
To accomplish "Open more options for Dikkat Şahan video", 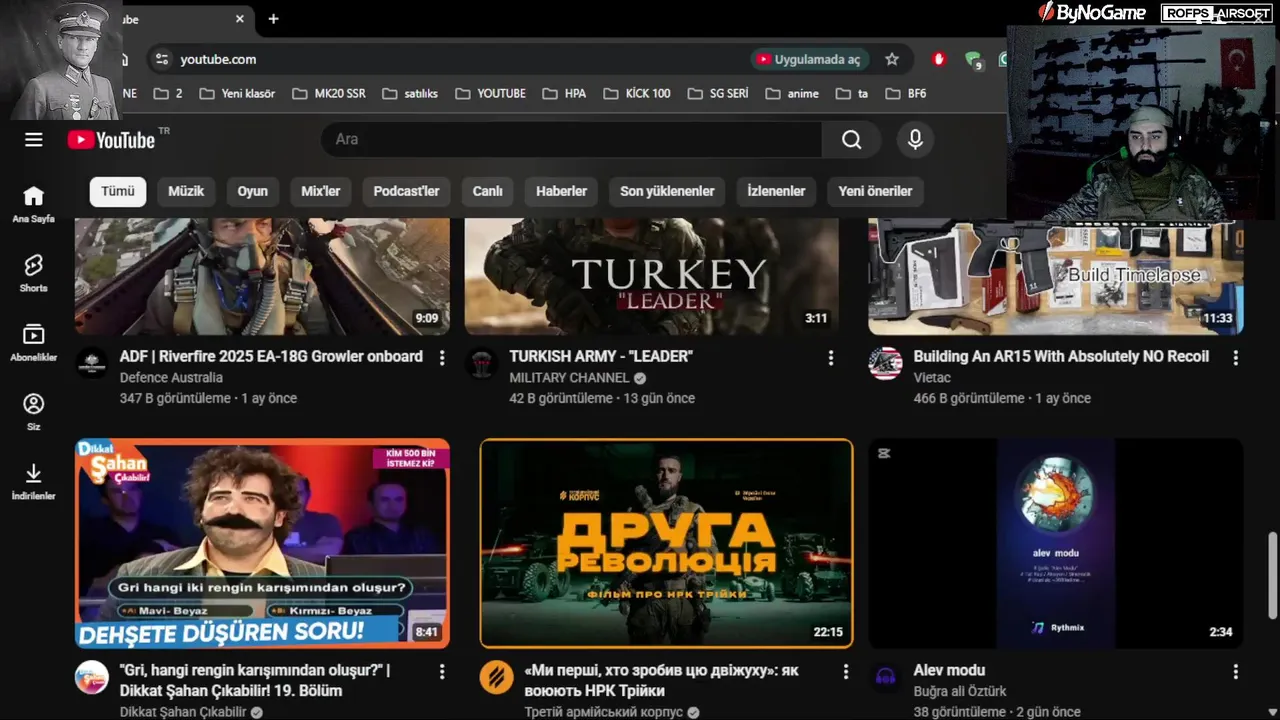I will (x=442, y=671).
